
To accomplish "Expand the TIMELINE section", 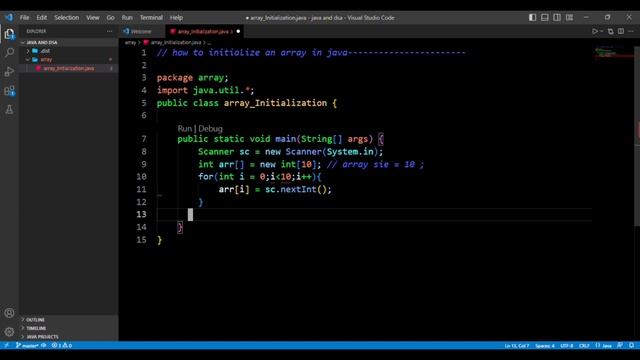I will pyautogui.click(x=69, y=328).
